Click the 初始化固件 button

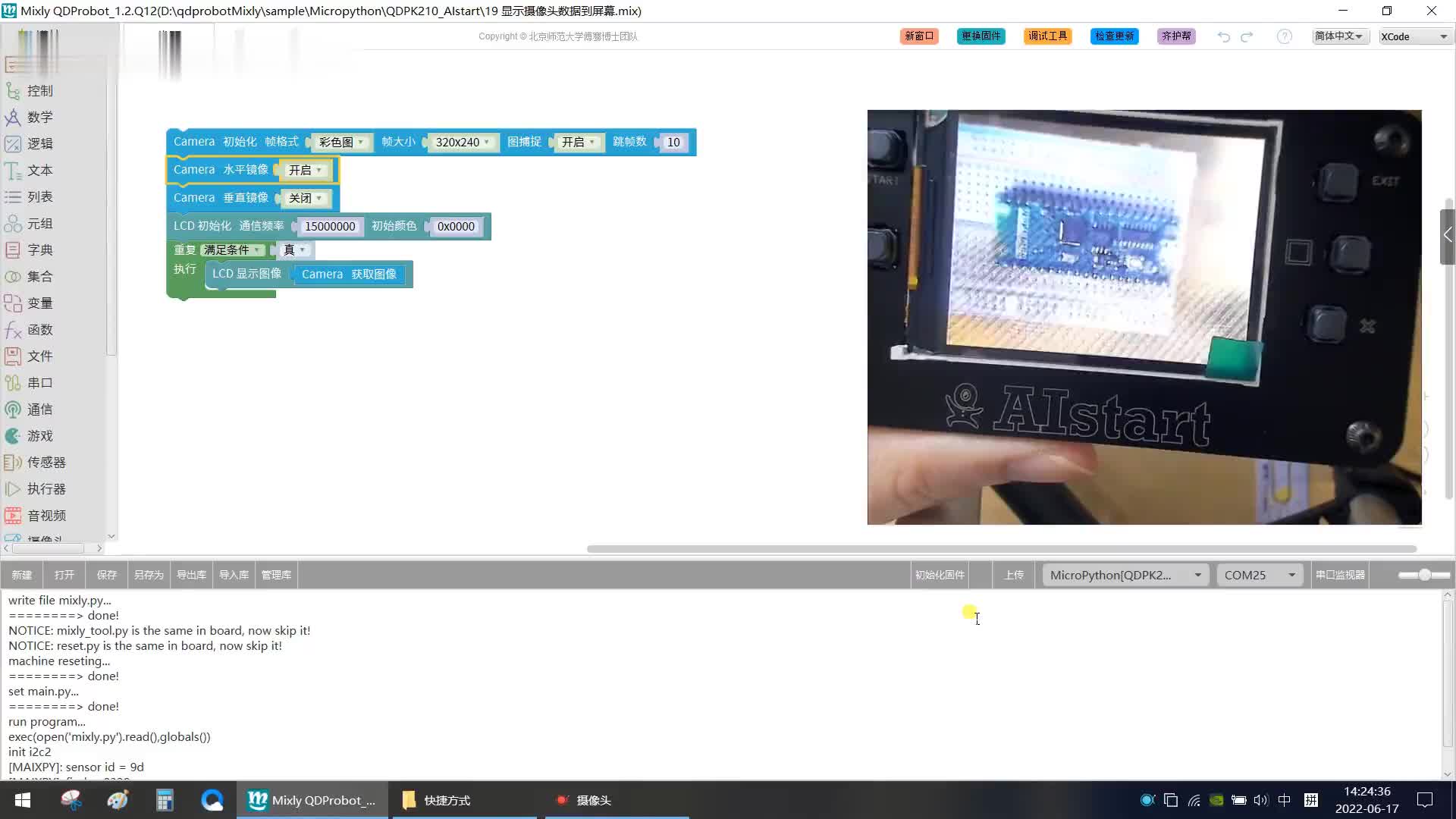940,576
